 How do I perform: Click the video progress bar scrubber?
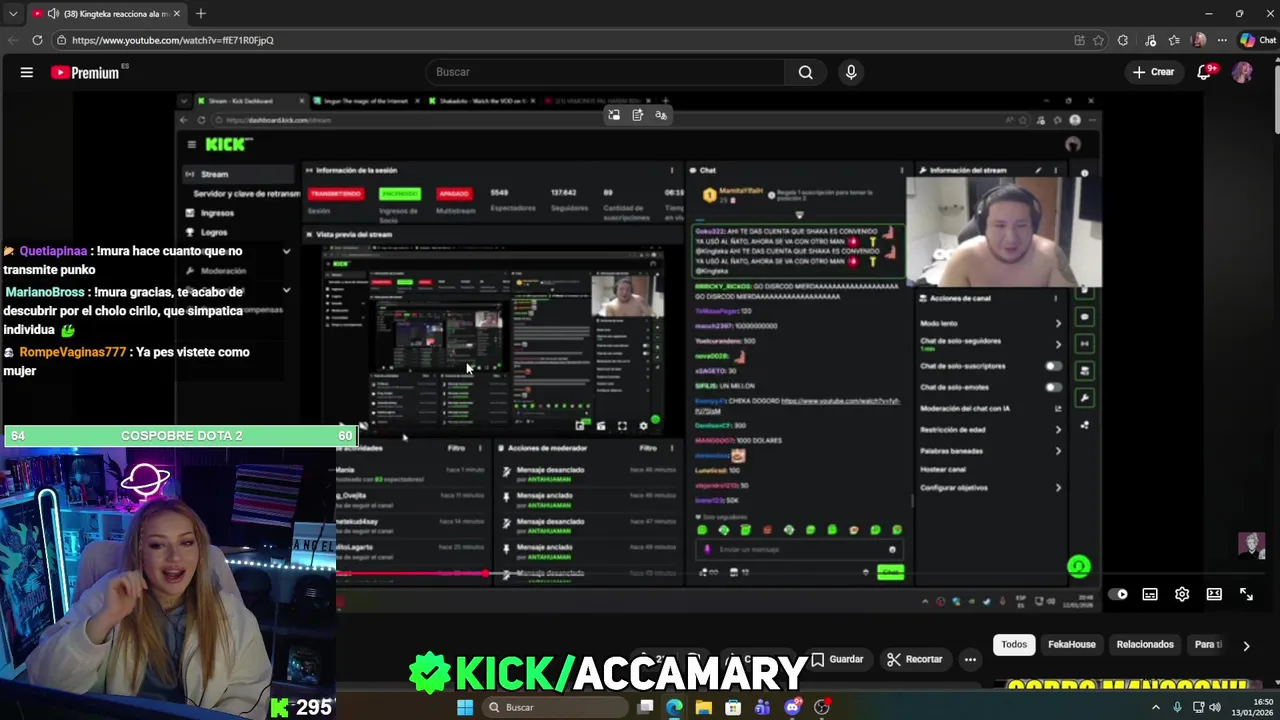pos(486,574)
